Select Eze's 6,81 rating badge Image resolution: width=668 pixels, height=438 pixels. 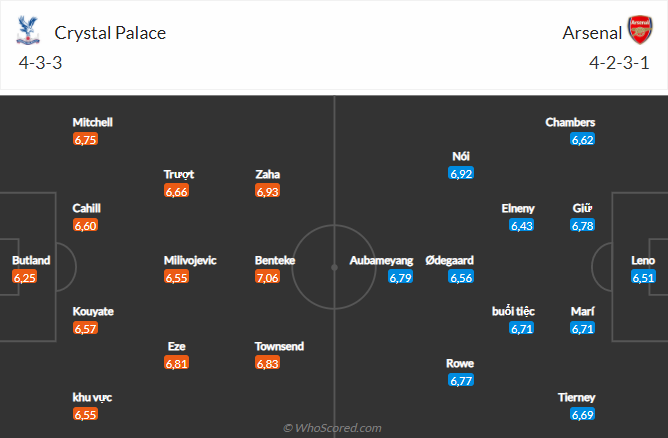coord(178,363)
